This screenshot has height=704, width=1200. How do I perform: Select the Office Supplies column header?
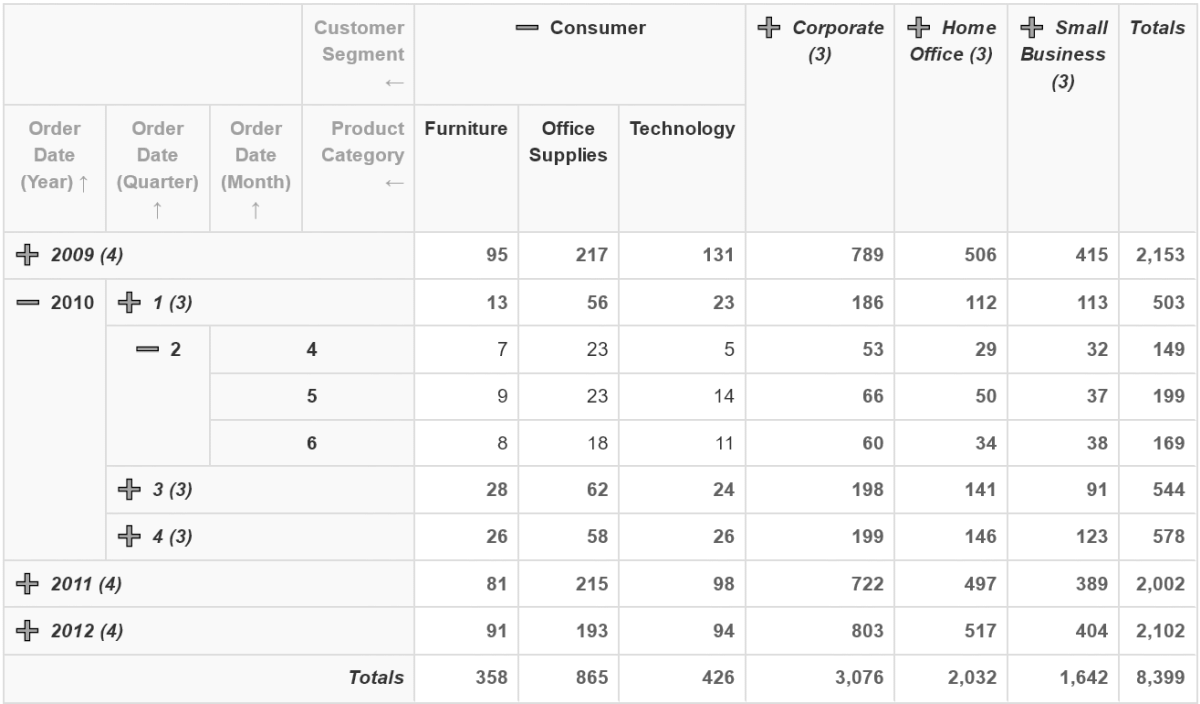coord(568,142)
